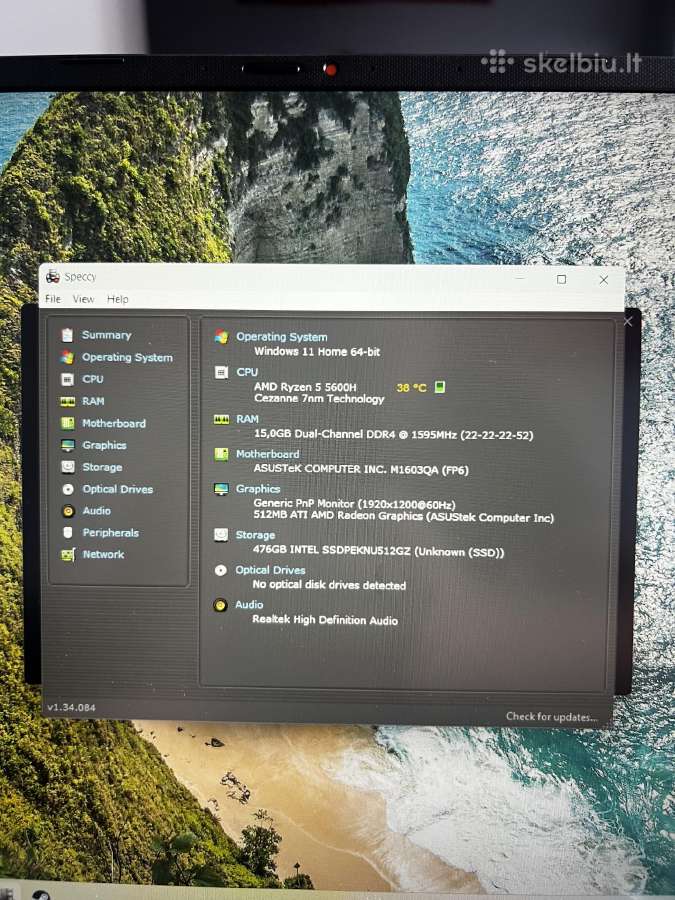This screenshot has height=900, width=675.
Task: Click the Summary clipboard icon in sidebar
Action: click(x=67, y=335)
